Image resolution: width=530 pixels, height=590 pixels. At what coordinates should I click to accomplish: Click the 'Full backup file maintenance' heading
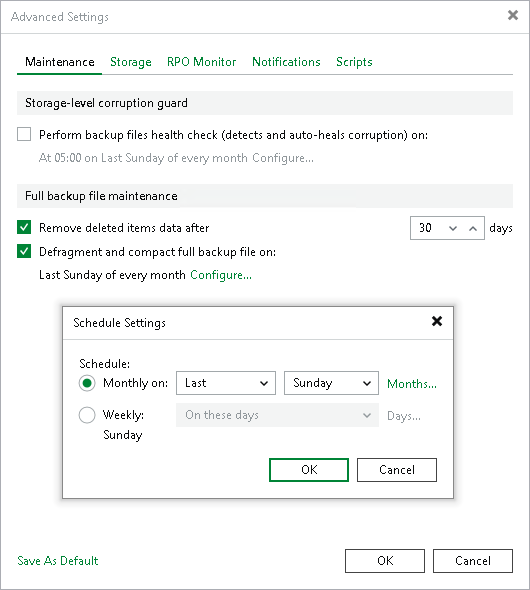[101, 196]
